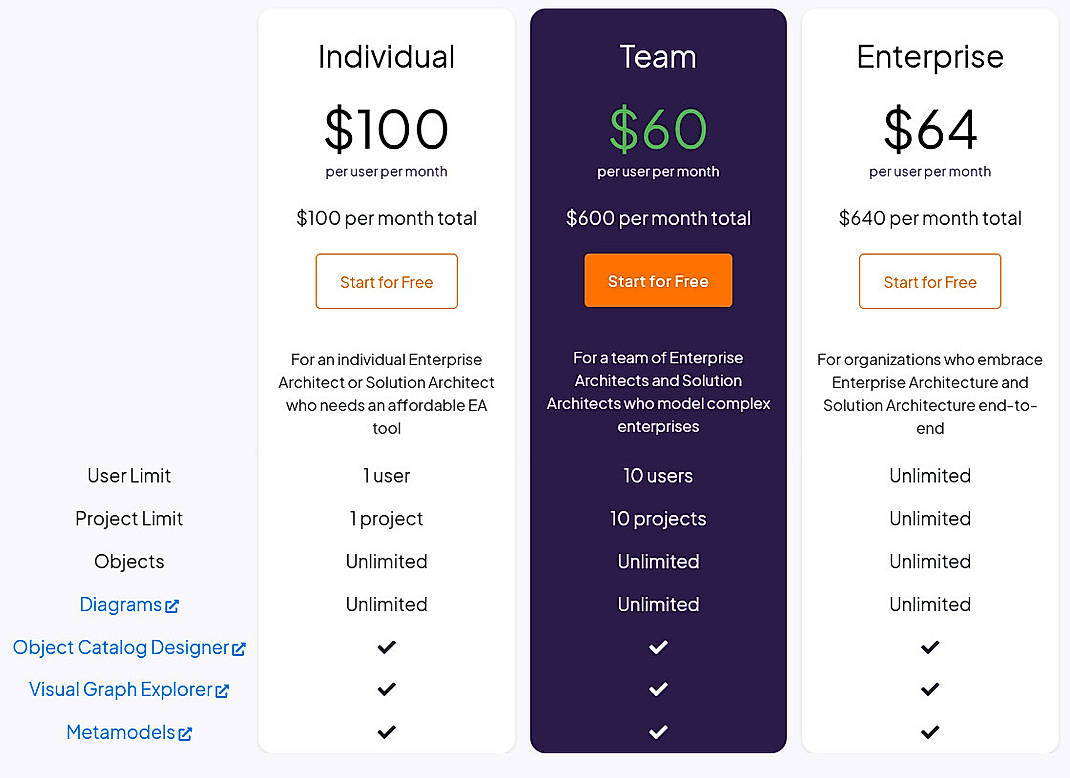Click the Object Catalog Designer checkmark under Individual
This screenshot has width=1070, height=778.
[x=386, y=647]
